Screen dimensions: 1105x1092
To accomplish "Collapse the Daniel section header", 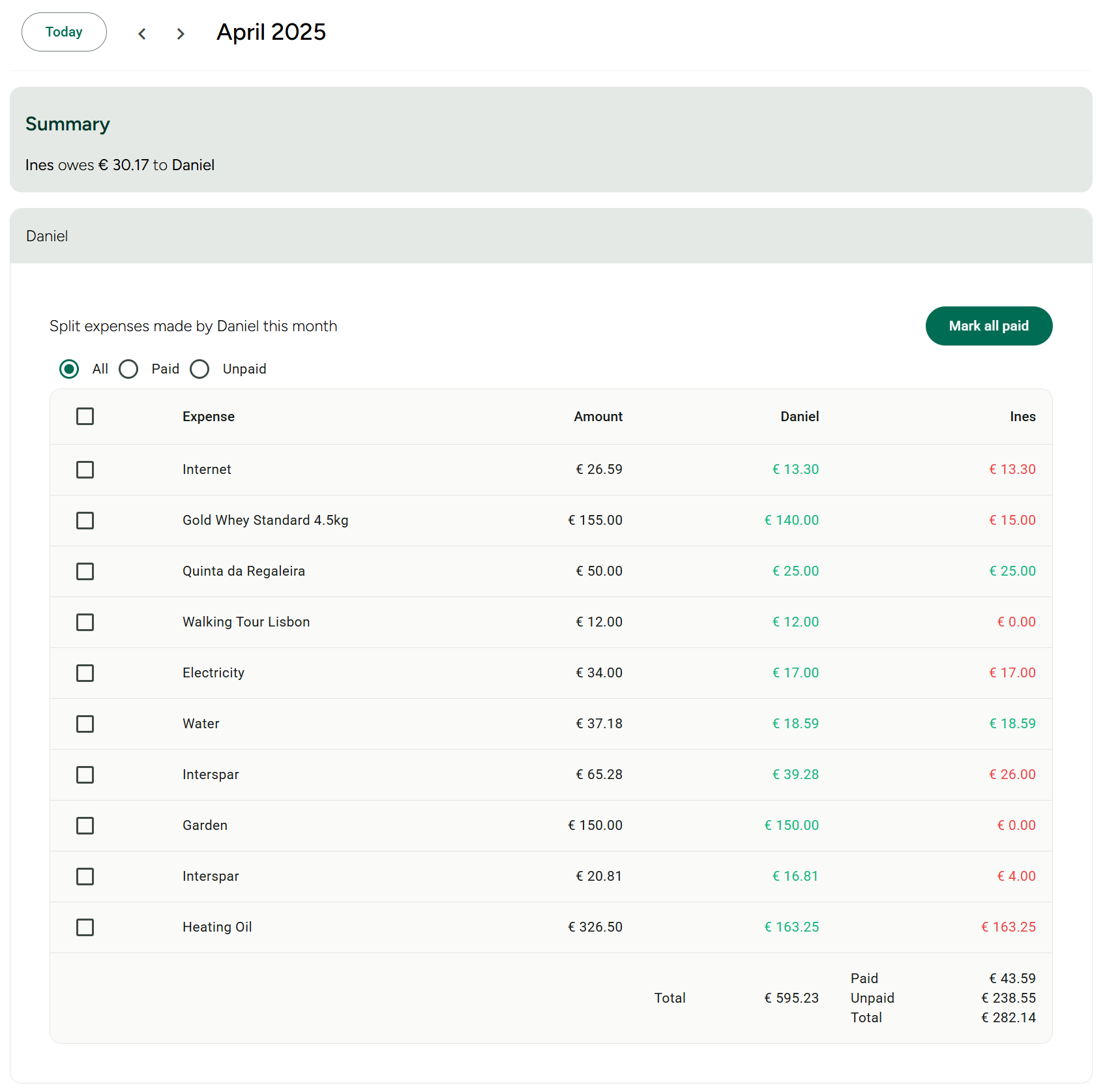I will (46, 236).
